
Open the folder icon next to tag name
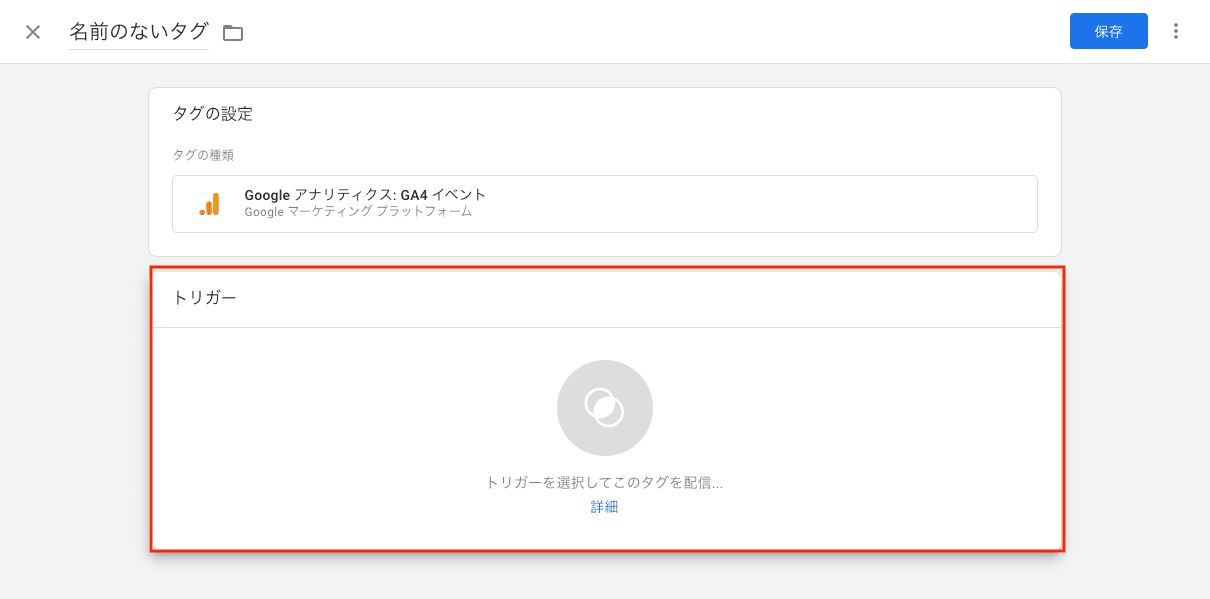coord(233,33)
